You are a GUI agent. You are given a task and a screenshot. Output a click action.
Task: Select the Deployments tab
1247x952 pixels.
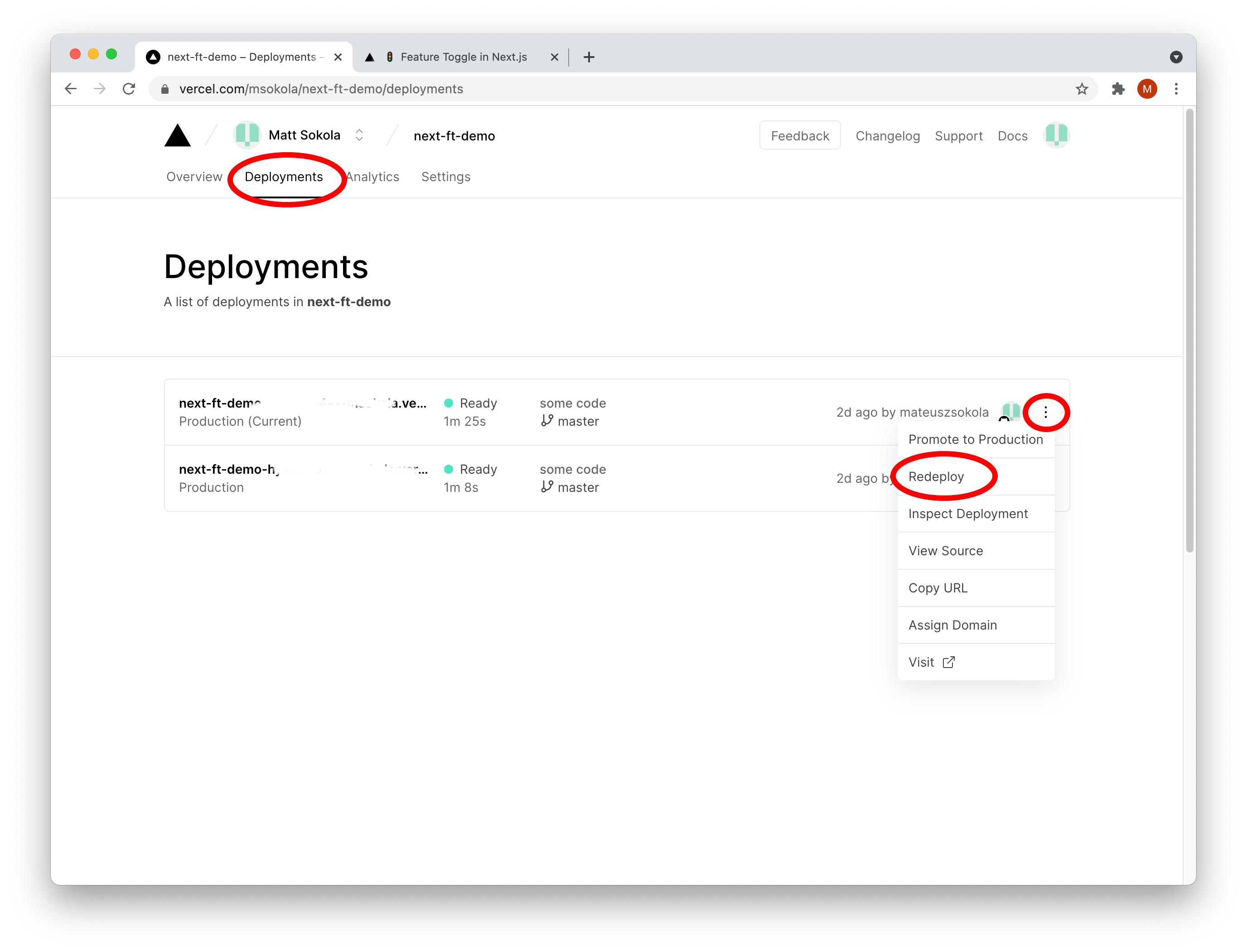tap(284, 177)
